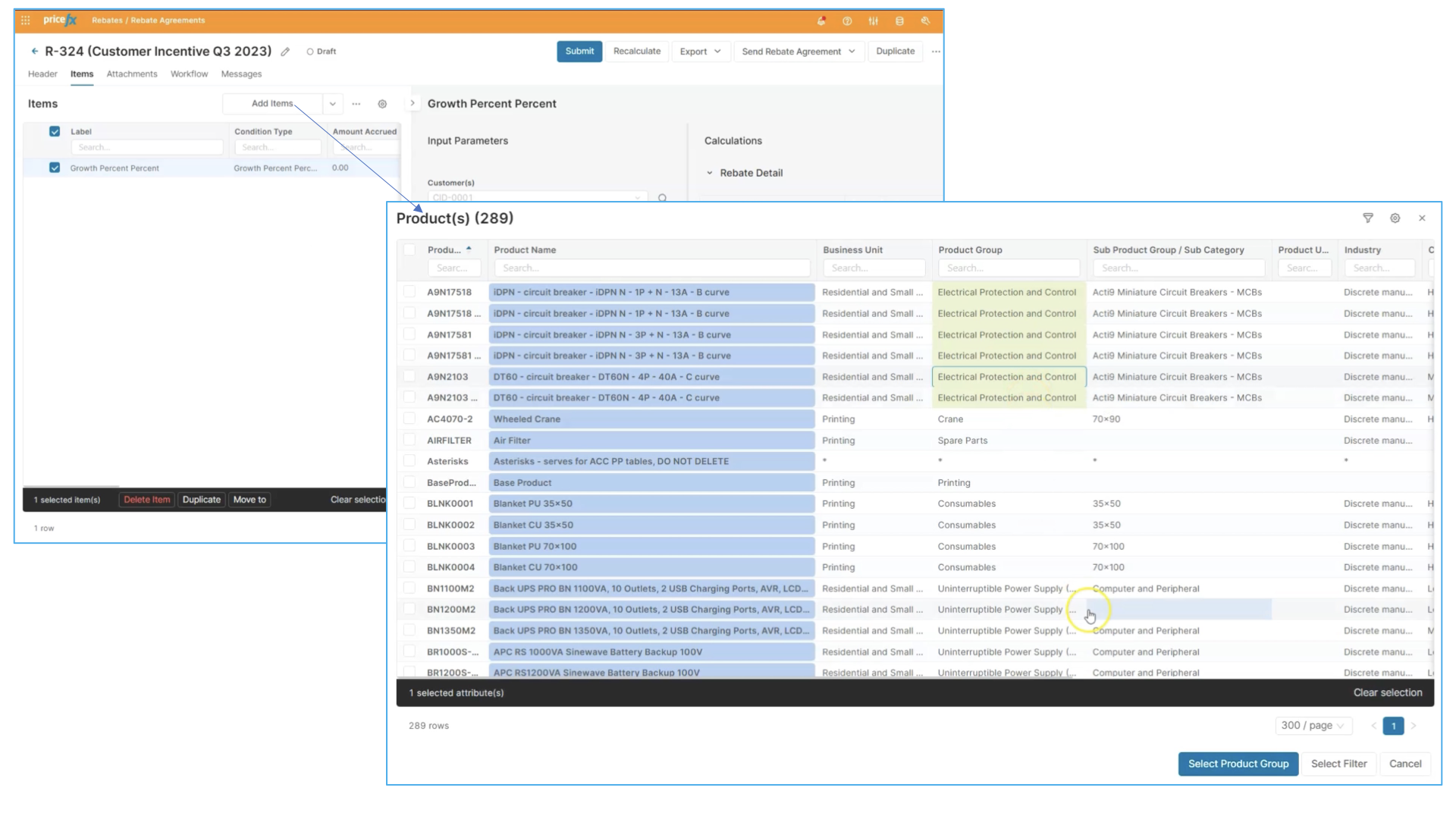The width and height of the screenshot is (1456, 819).
Task: Open the Send Rebate Agreement dropdown
Action: [799, 52]
